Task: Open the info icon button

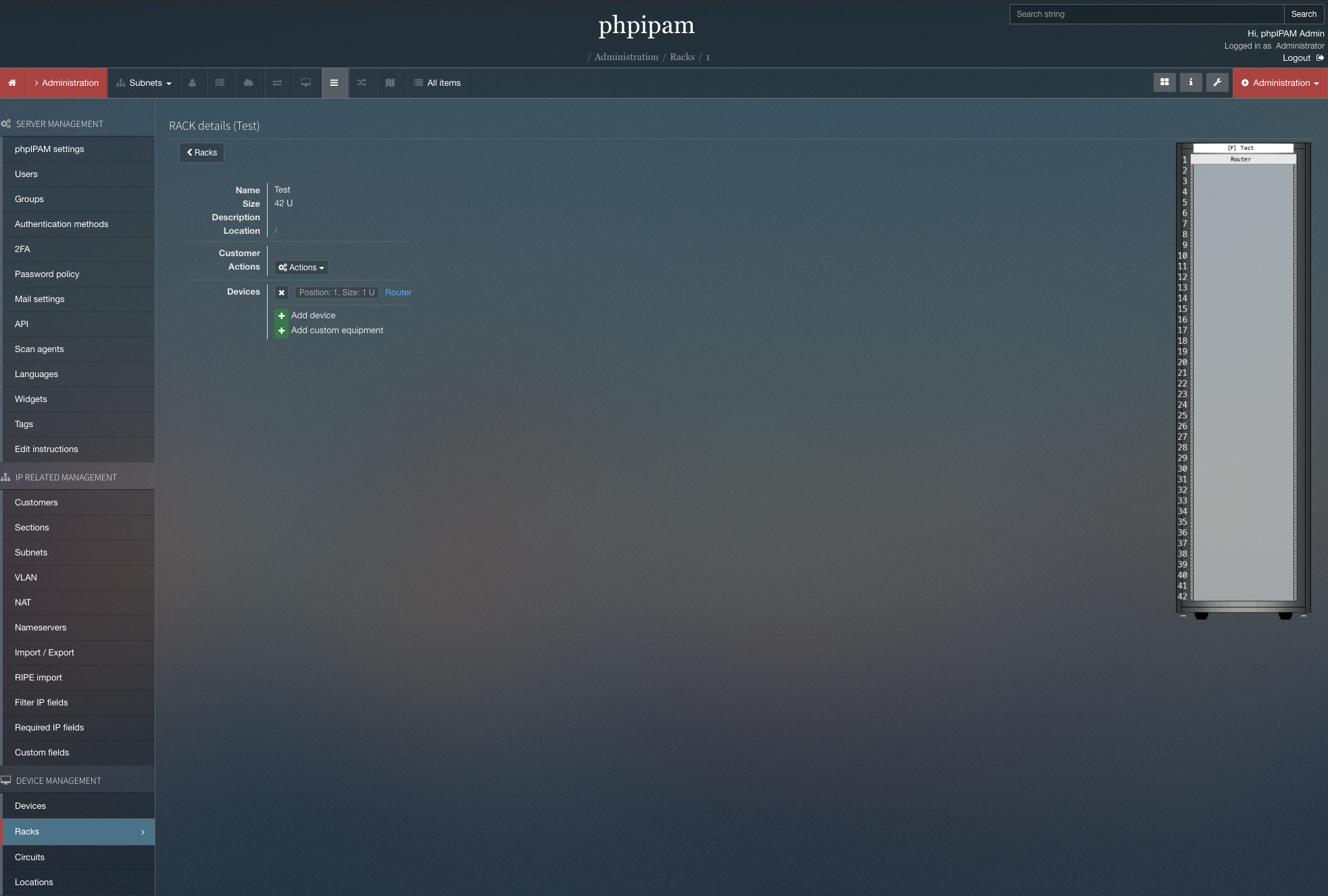Action: (x=1191, y=82)
